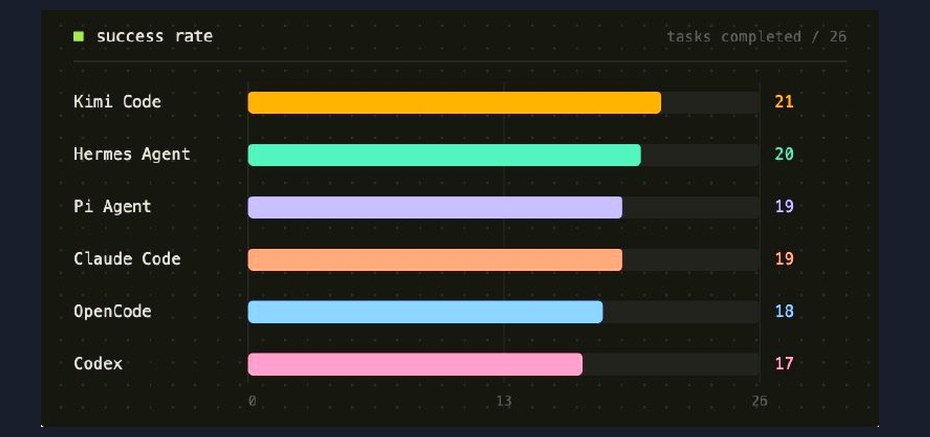This screenshot has width=930, height=437.
Task: Click the pink Codex bar
Action: [x=415, y=364]
